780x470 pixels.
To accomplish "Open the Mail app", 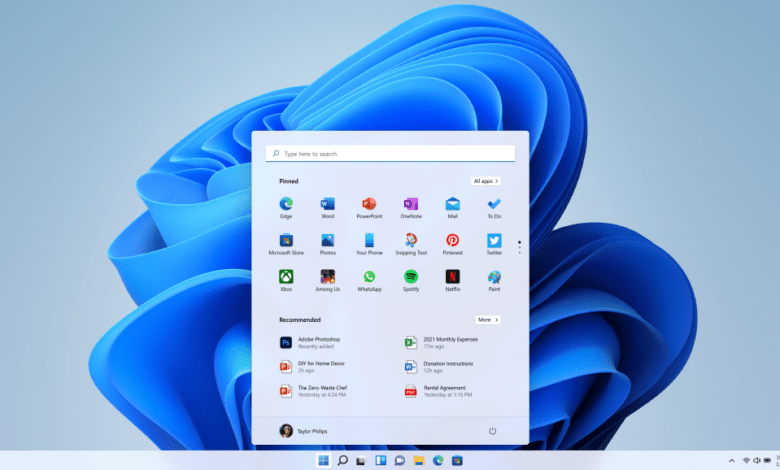I will (x=453, y=207).
